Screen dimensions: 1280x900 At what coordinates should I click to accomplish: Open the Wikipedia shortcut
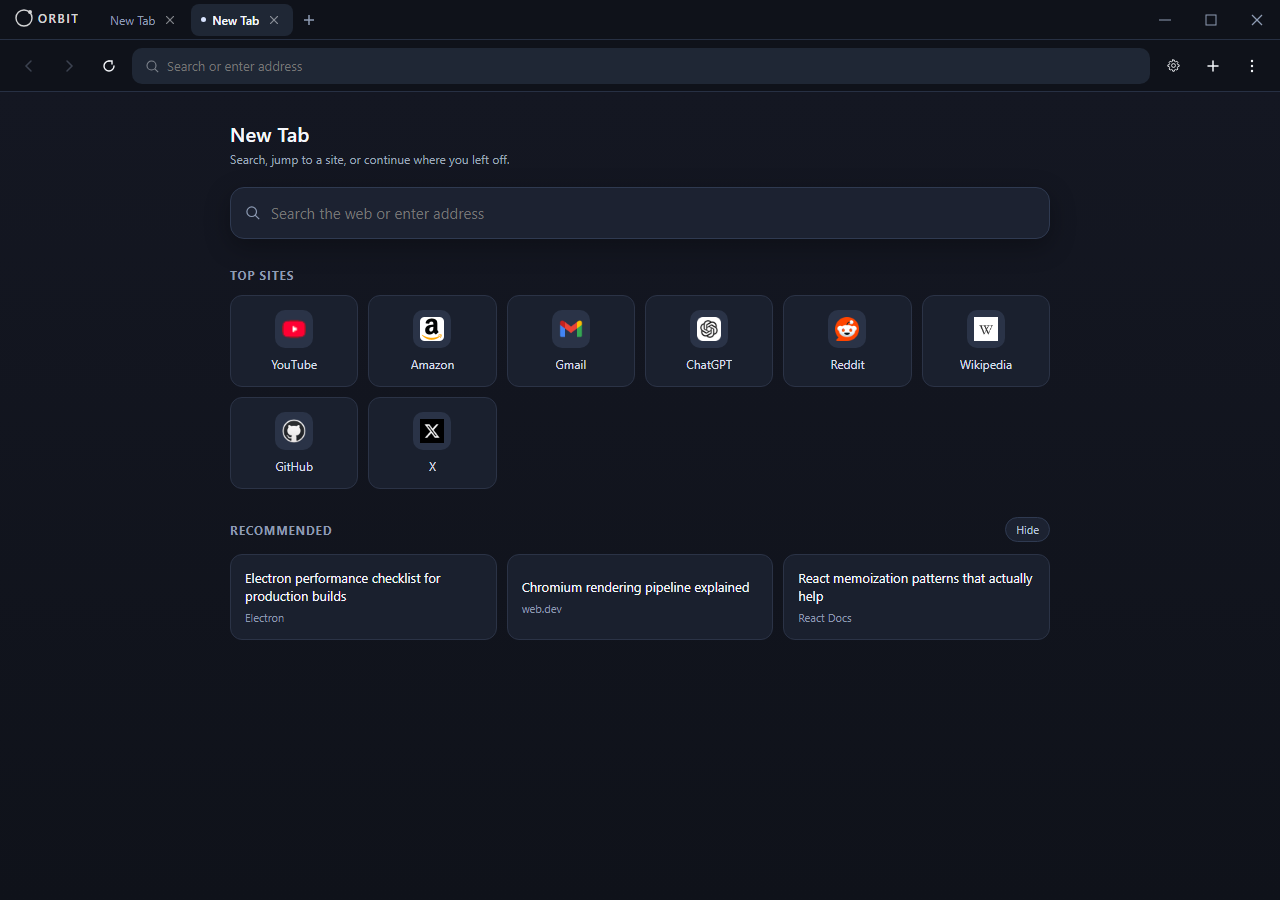tap(985, 340)
